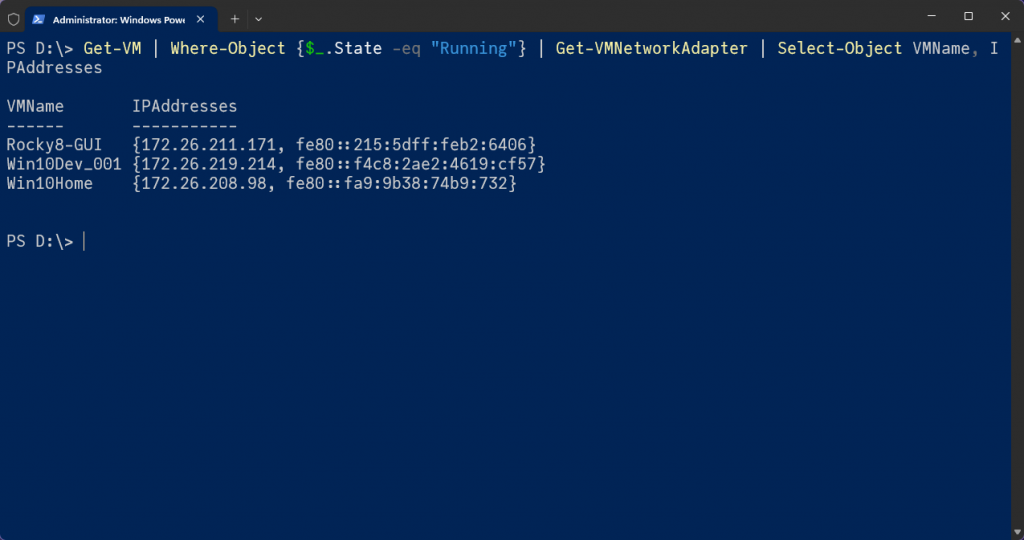Click the Win10Home VM name
This screenshot has height=540, width=1024.
click(49, 183)
